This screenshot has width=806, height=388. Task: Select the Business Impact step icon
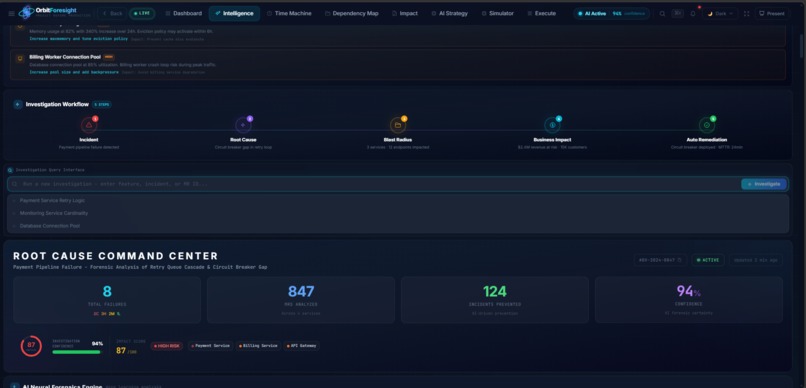pyautogui.click(x=552, y=125)
